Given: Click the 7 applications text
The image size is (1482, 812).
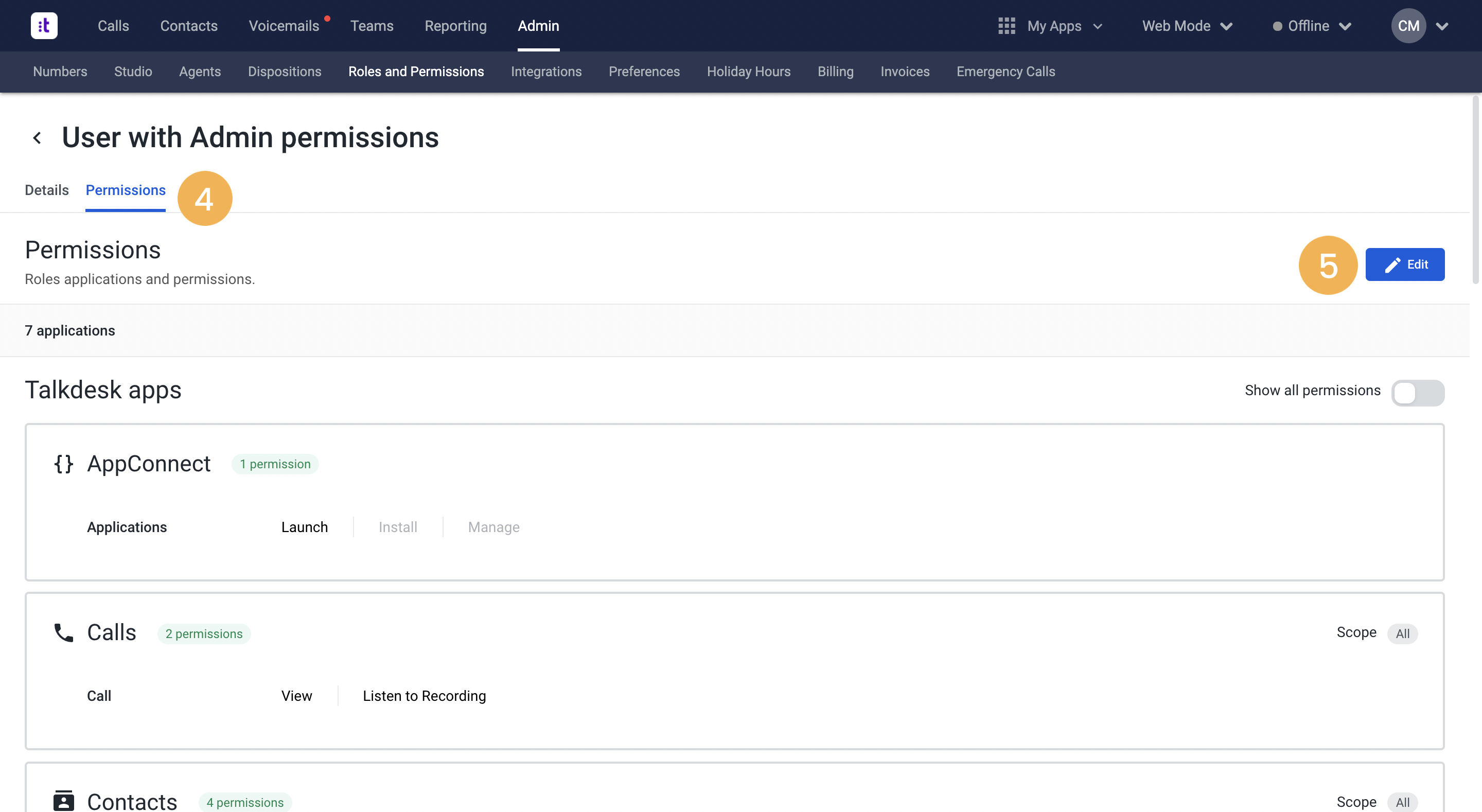Looking at the screenshot, I should [x=69, y=330].
